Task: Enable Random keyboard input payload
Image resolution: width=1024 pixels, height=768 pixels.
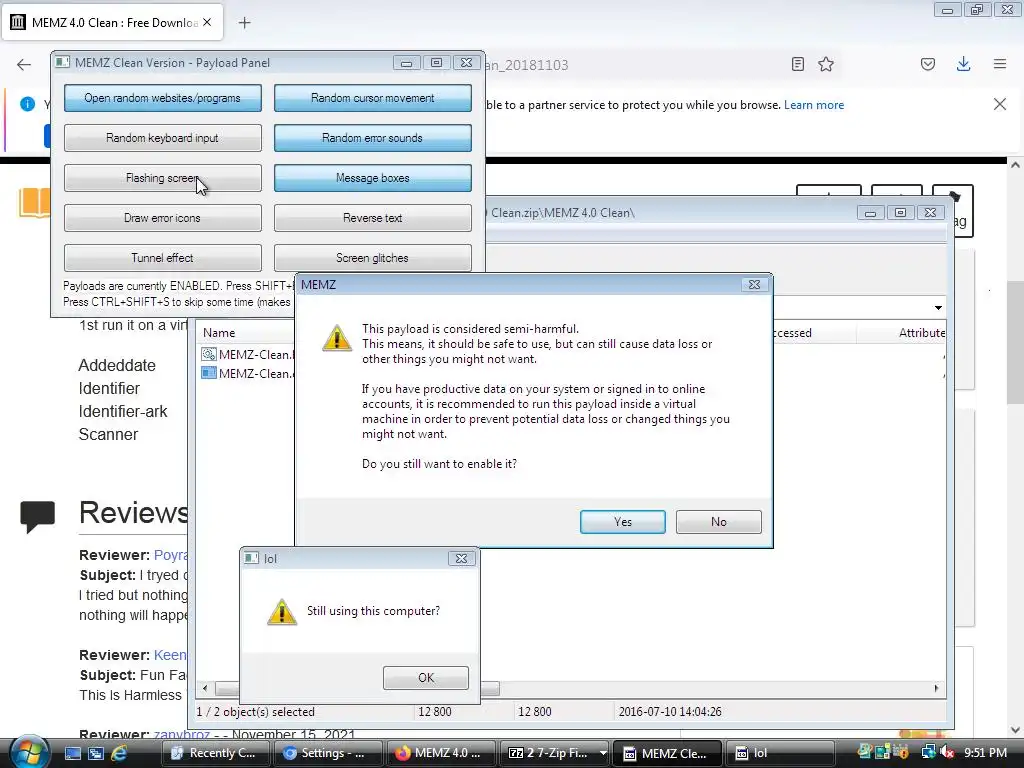Action: pyautogui.click(x=163, y=138)
